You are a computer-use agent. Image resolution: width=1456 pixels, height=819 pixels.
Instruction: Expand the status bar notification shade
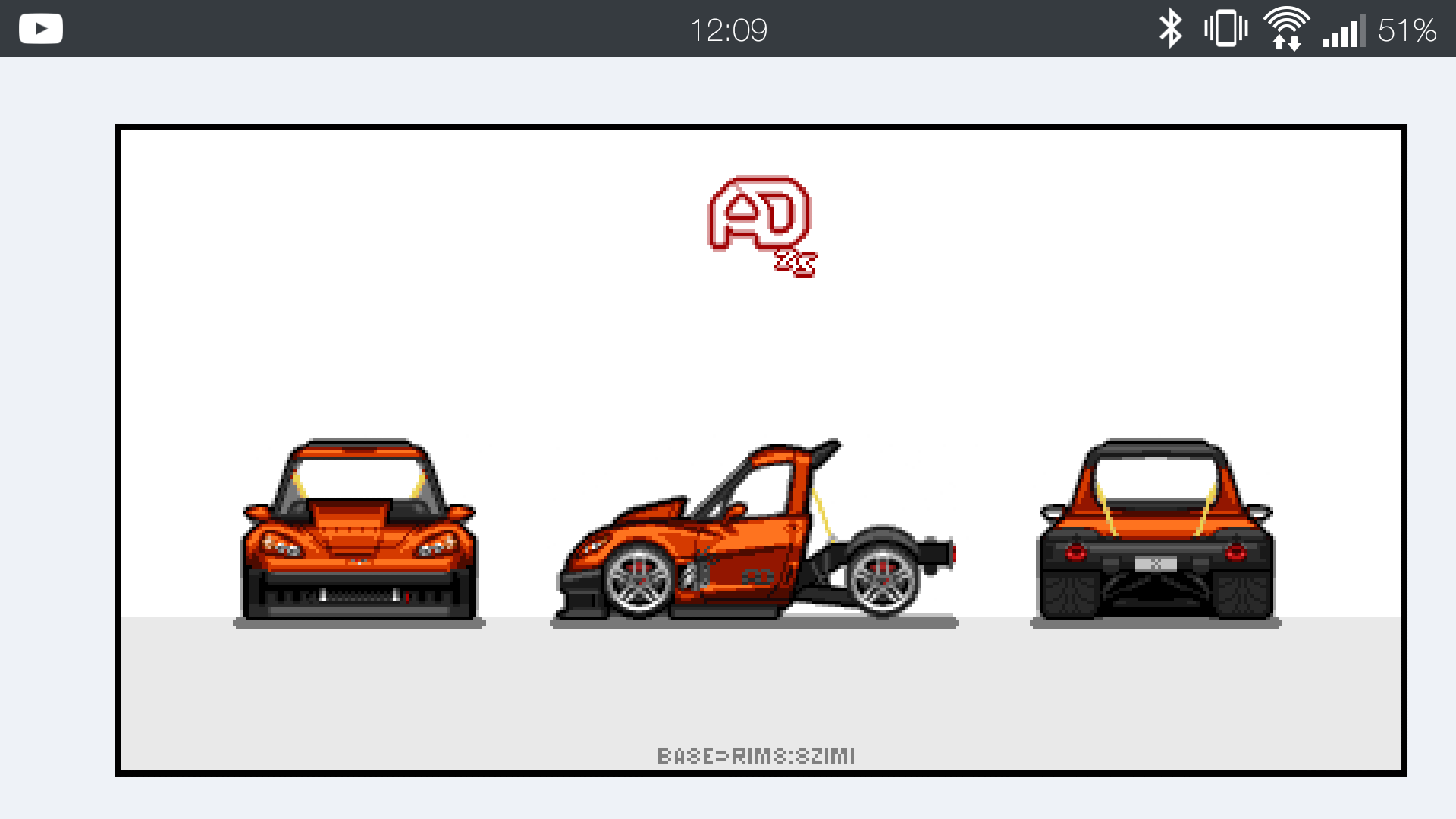coord(728,28)
